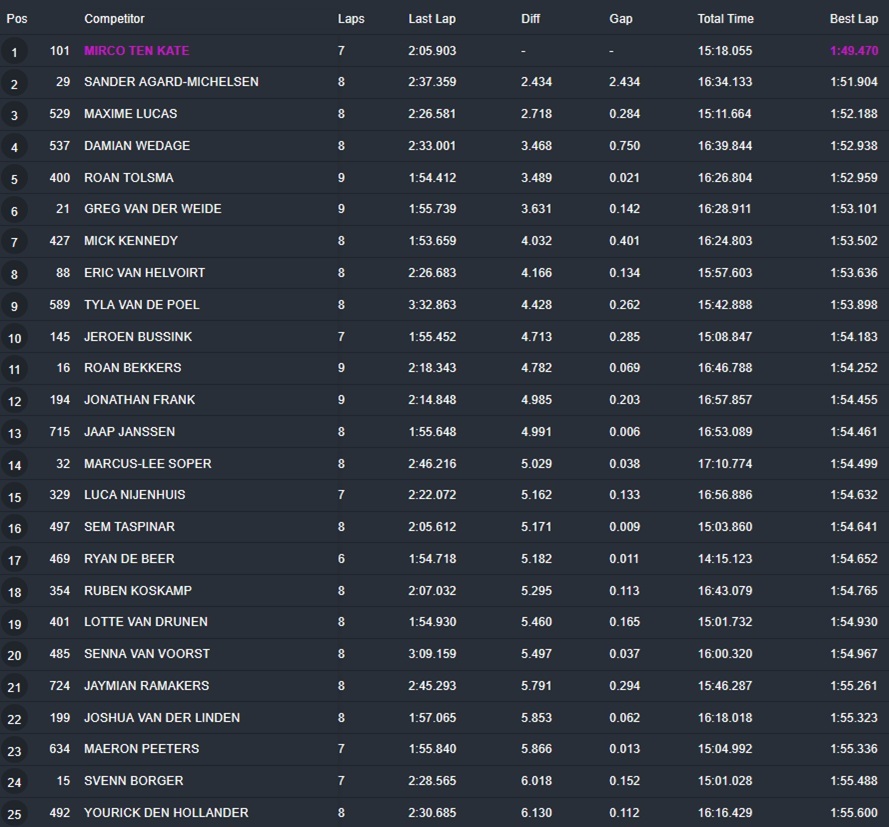Select the position 5 circle badge
This screenshot has height=827, width=889.
[14, 179]
